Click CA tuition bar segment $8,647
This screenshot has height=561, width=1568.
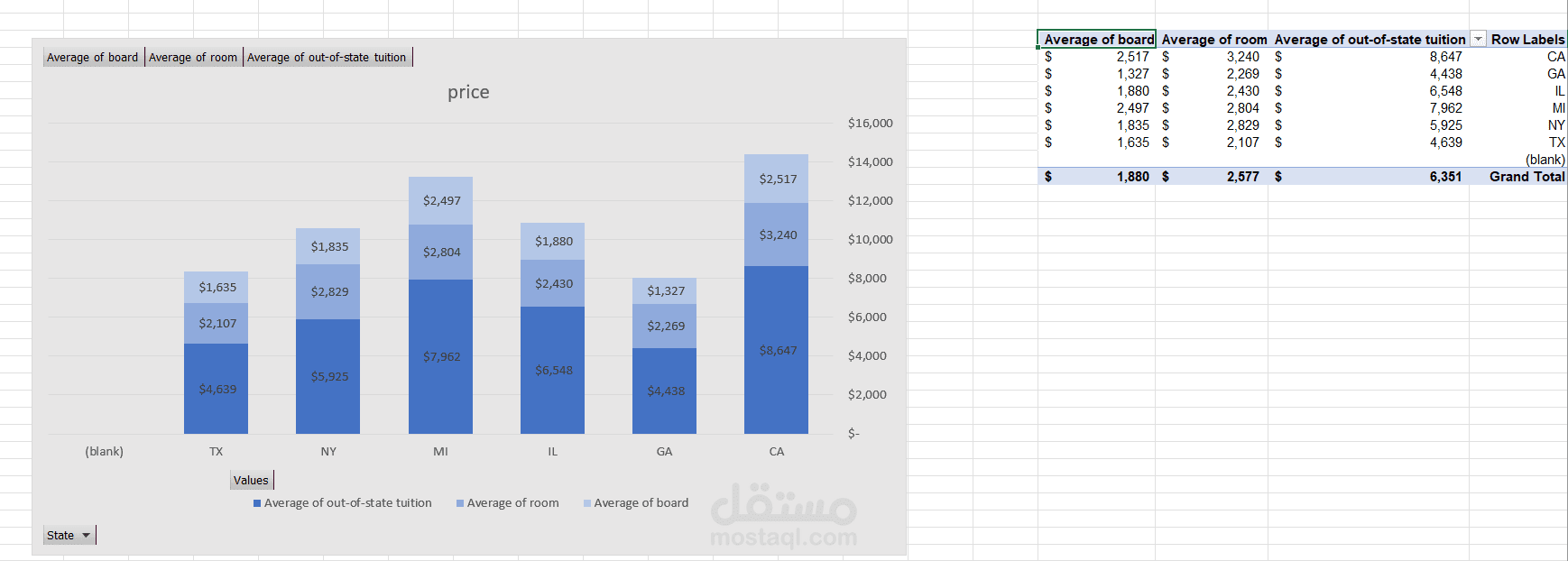click(x=777, y=350)
